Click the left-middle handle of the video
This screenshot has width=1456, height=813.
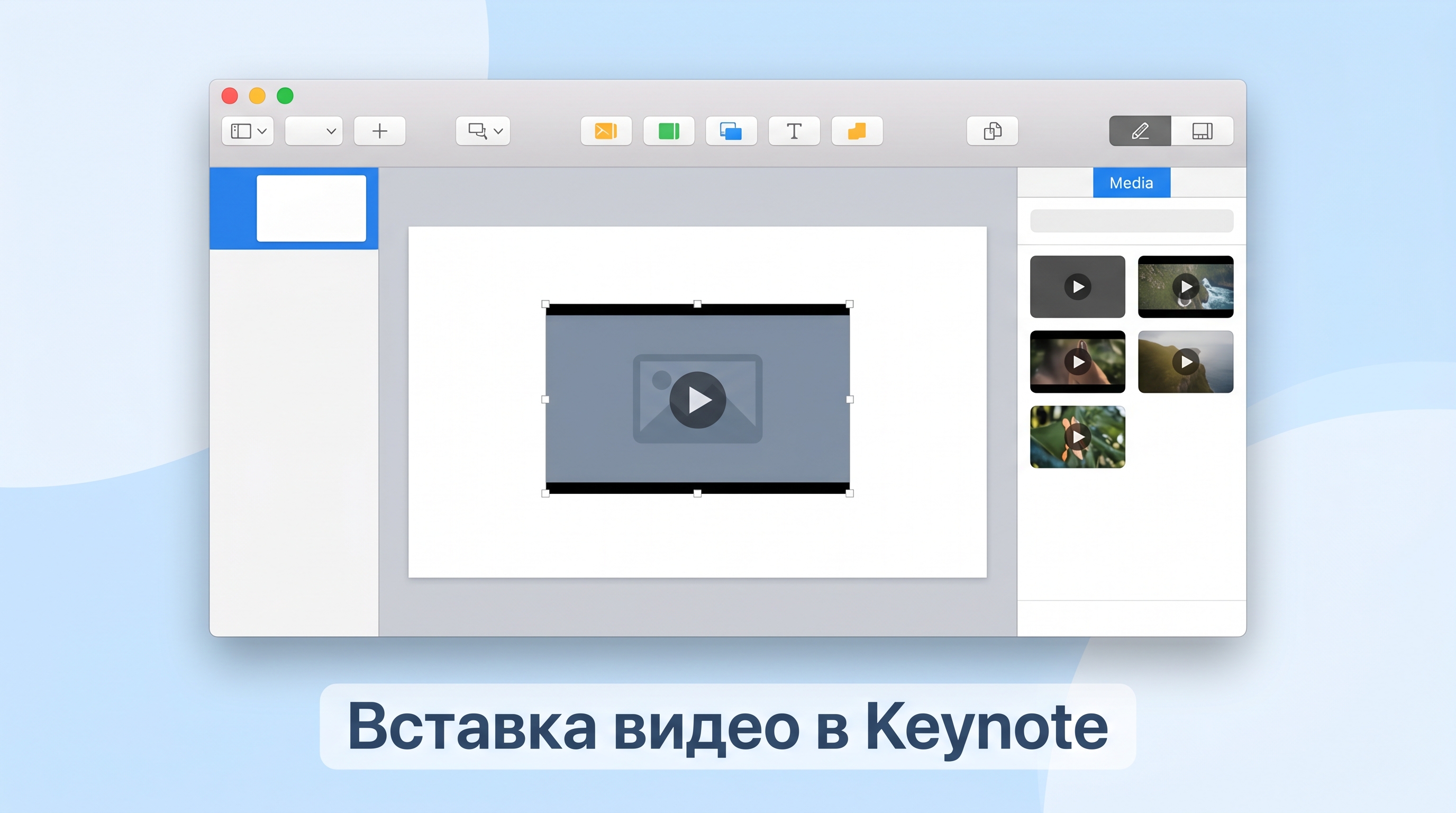point(545,400)
